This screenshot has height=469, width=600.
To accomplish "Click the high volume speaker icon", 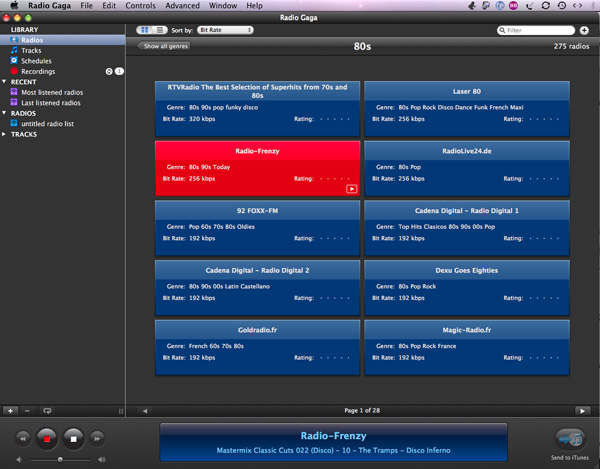I will pos(101,459).
